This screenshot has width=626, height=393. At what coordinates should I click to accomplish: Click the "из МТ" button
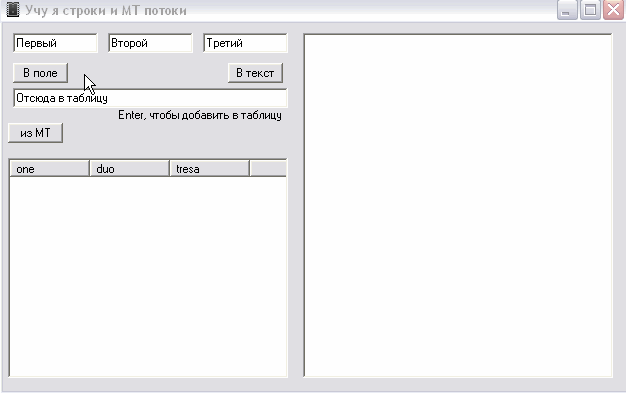36,133
